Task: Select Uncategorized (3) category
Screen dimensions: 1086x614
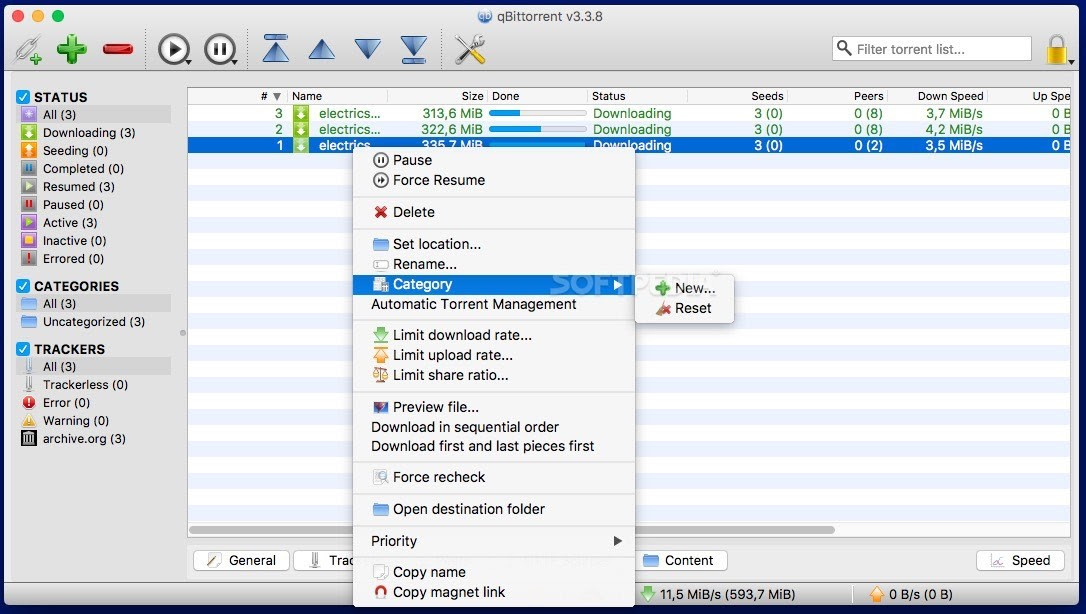Action: 94,321
